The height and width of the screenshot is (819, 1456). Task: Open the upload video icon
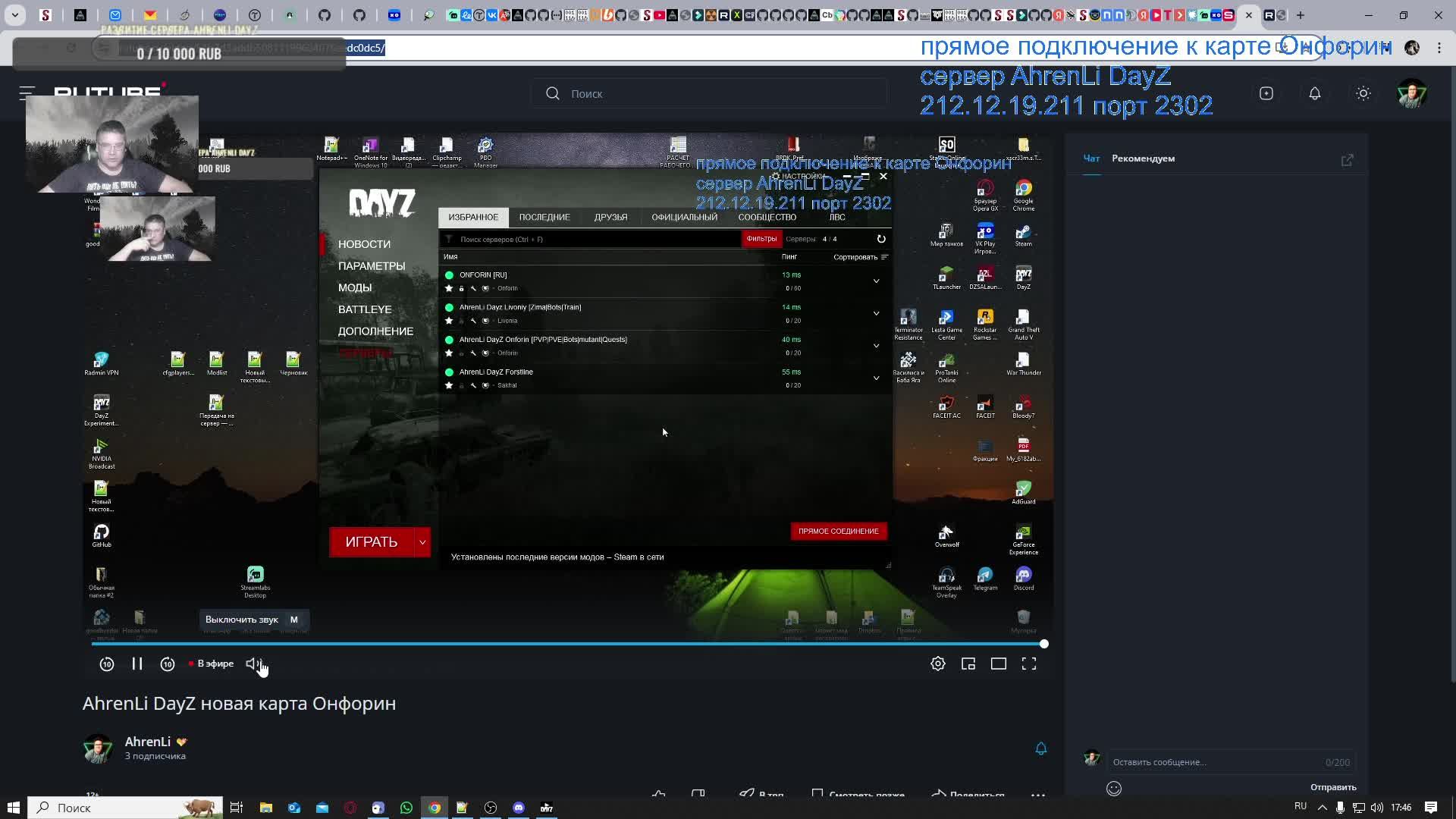tap(1266, 93)
